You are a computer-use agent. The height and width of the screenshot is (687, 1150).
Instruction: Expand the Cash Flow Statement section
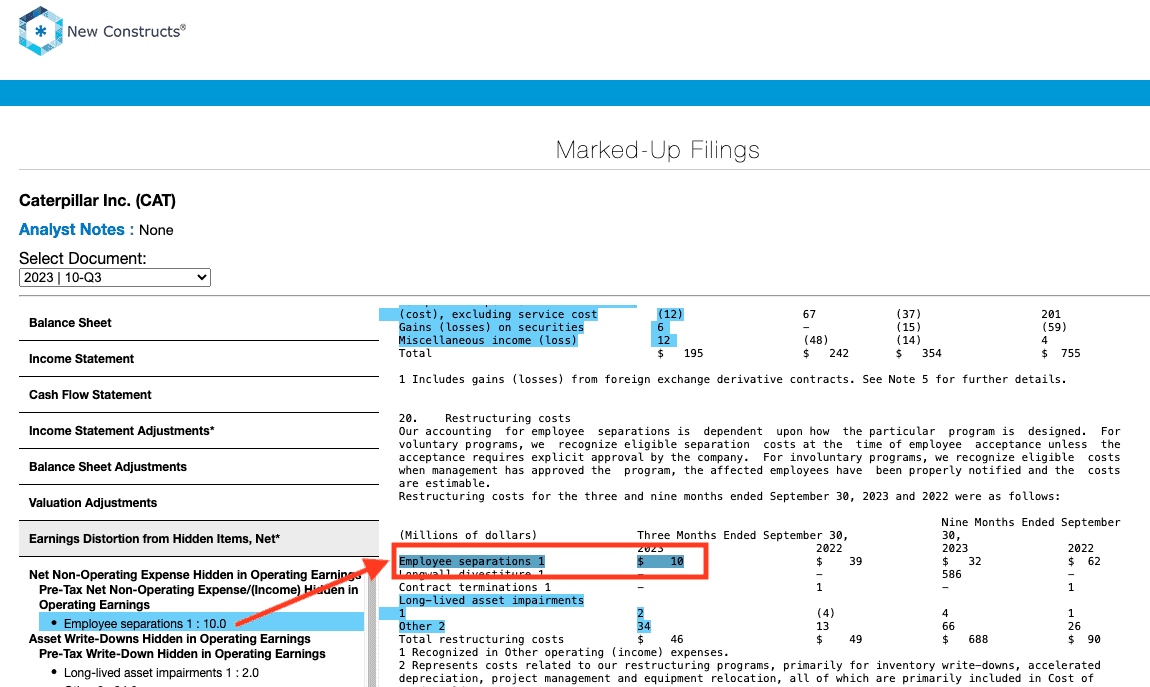(x=199, y=394)
